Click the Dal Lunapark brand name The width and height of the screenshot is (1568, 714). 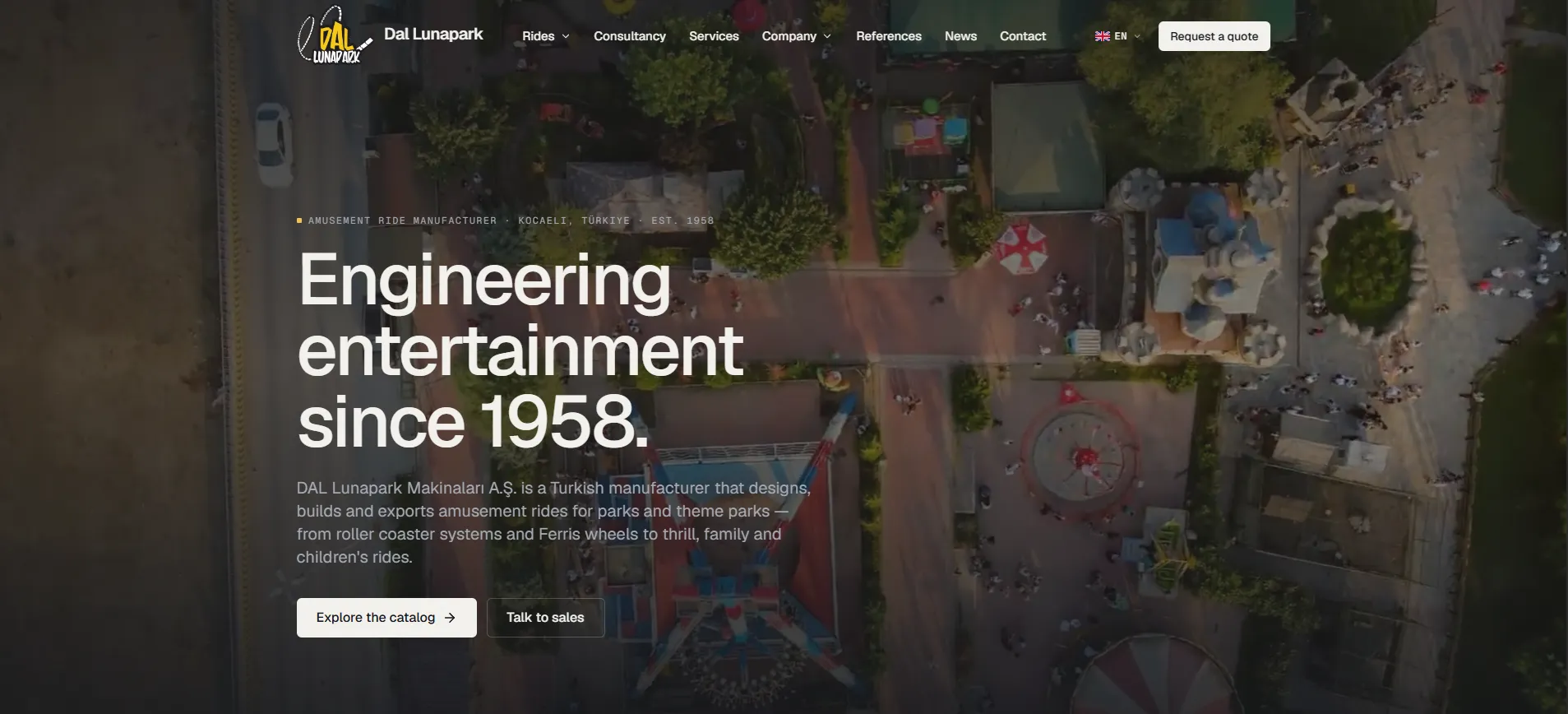[433, 35]
